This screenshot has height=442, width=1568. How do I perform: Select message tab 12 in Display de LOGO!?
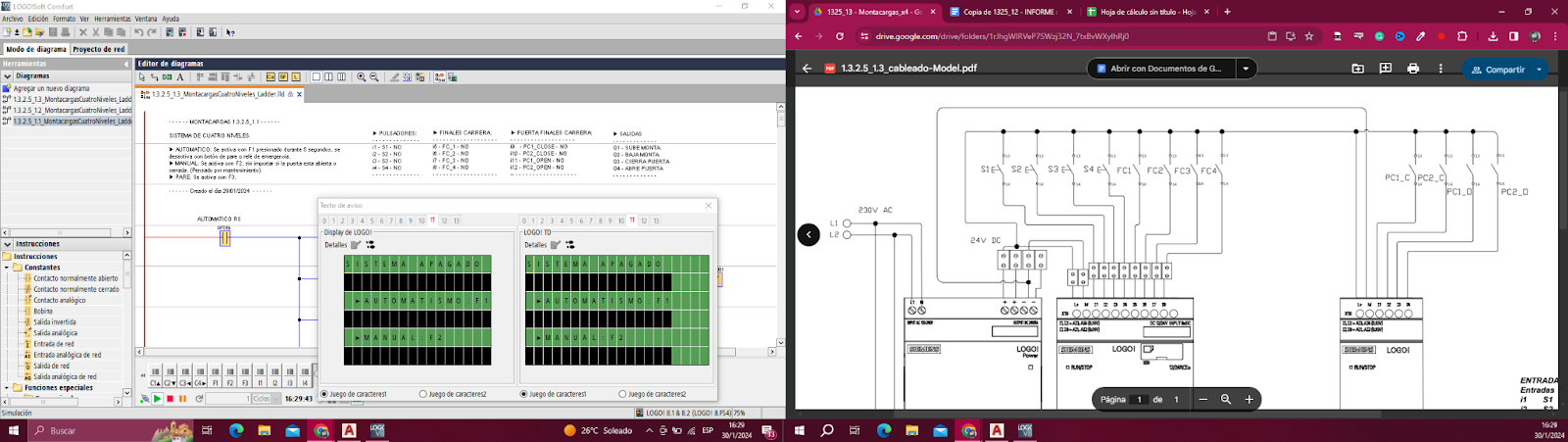(444, 221)
